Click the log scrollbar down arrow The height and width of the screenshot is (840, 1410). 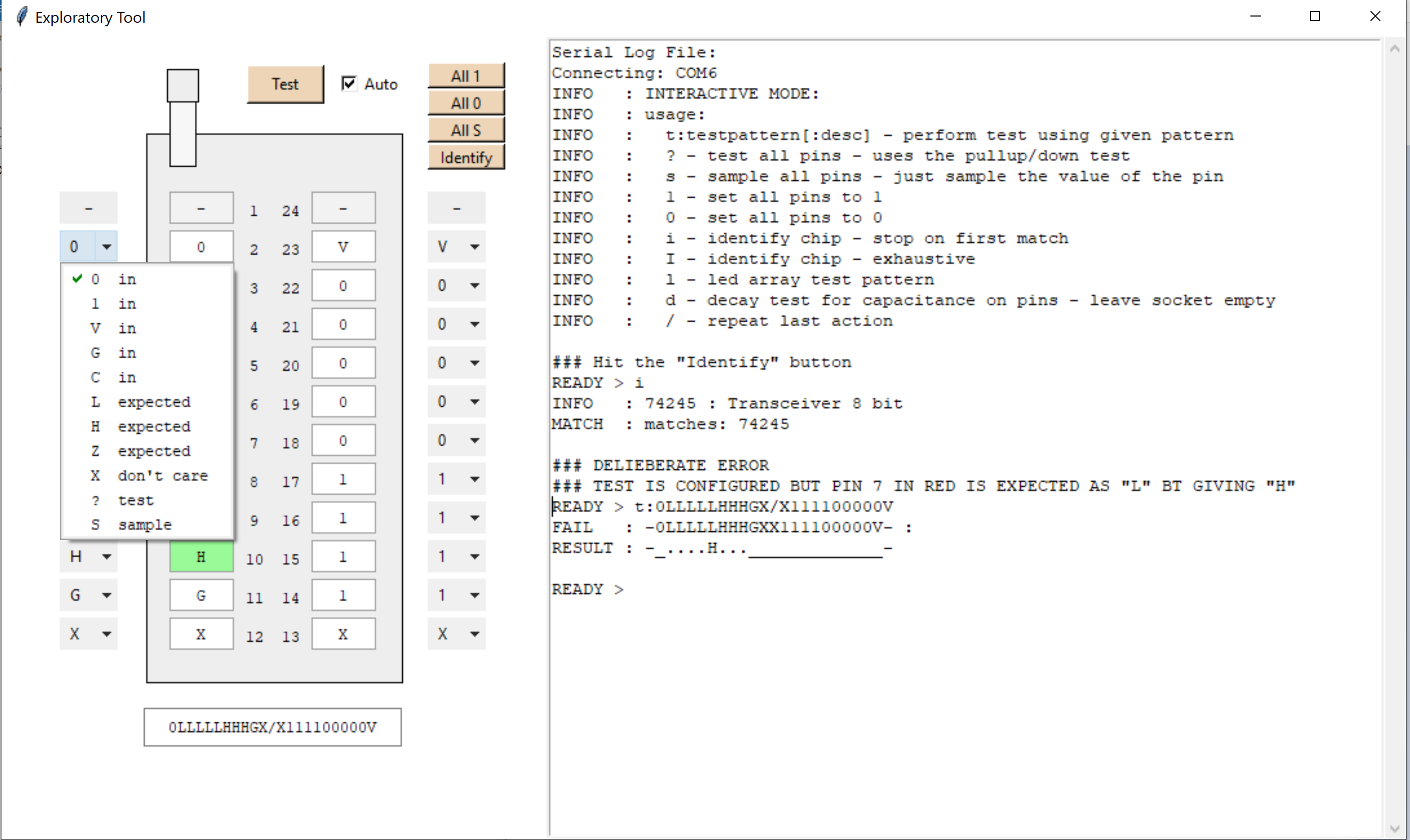click(1395, 829)
